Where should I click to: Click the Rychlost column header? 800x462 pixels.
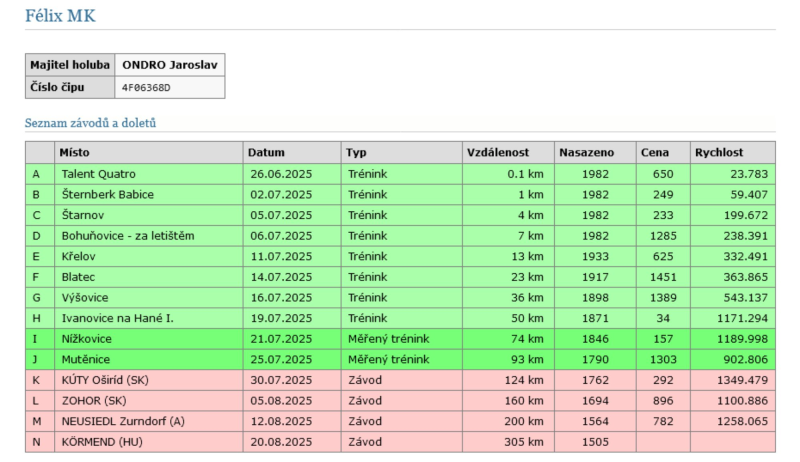point(719,152)
